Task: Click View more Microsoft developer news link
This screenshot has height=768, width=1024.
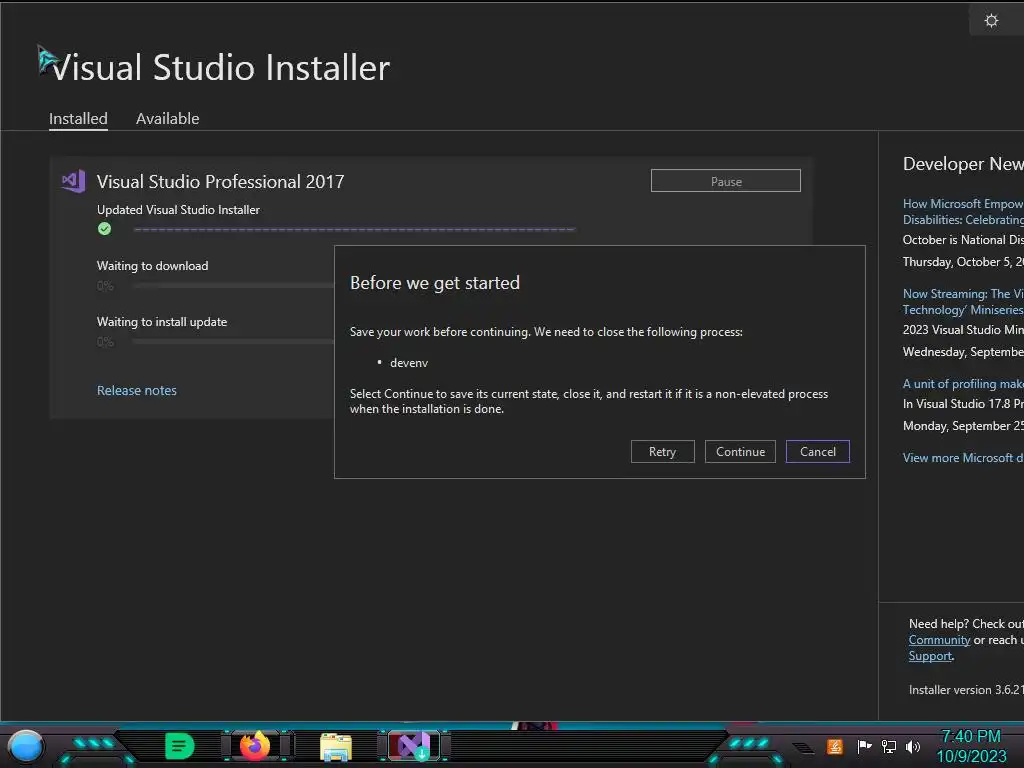Action: 963,458
